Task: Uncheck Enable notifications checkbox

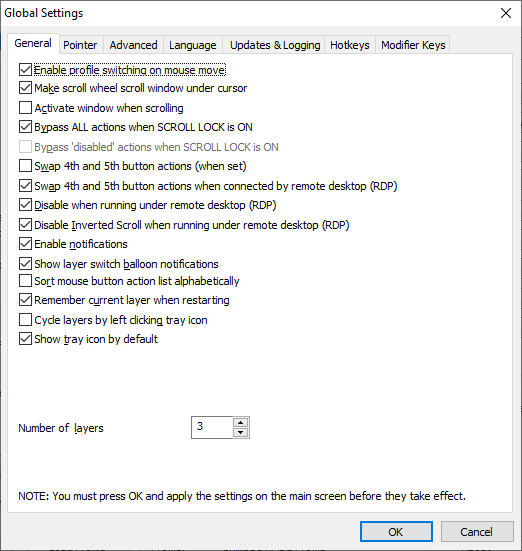Action: tap(25, 244)
